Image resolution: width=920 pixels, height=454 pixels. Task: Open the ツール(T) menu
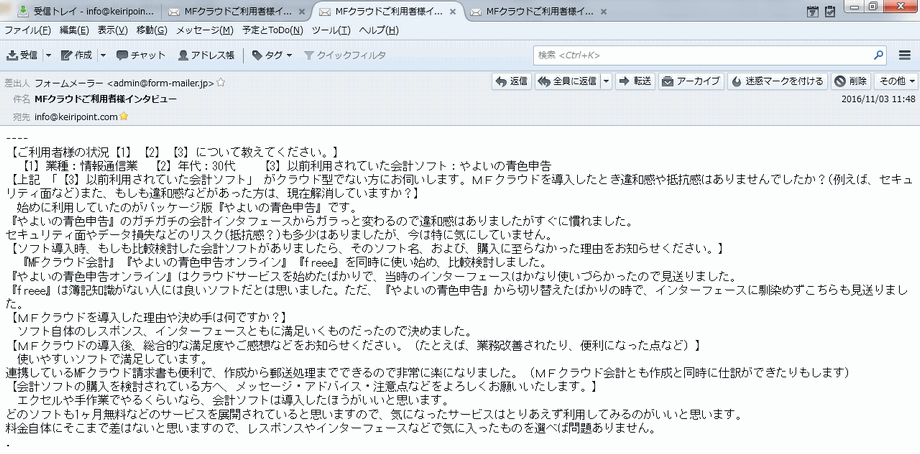point(332,31)
